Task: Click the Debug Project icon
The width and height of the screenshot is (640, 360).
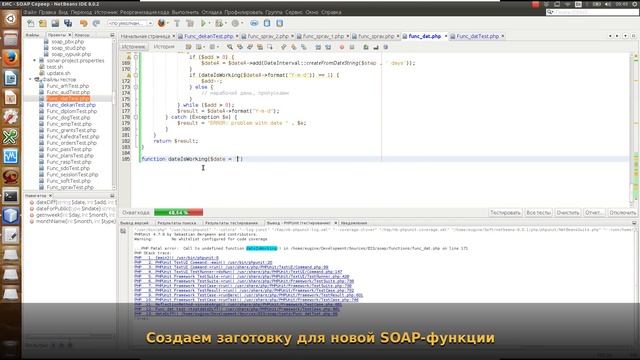Action: click(x=219, y=23)
